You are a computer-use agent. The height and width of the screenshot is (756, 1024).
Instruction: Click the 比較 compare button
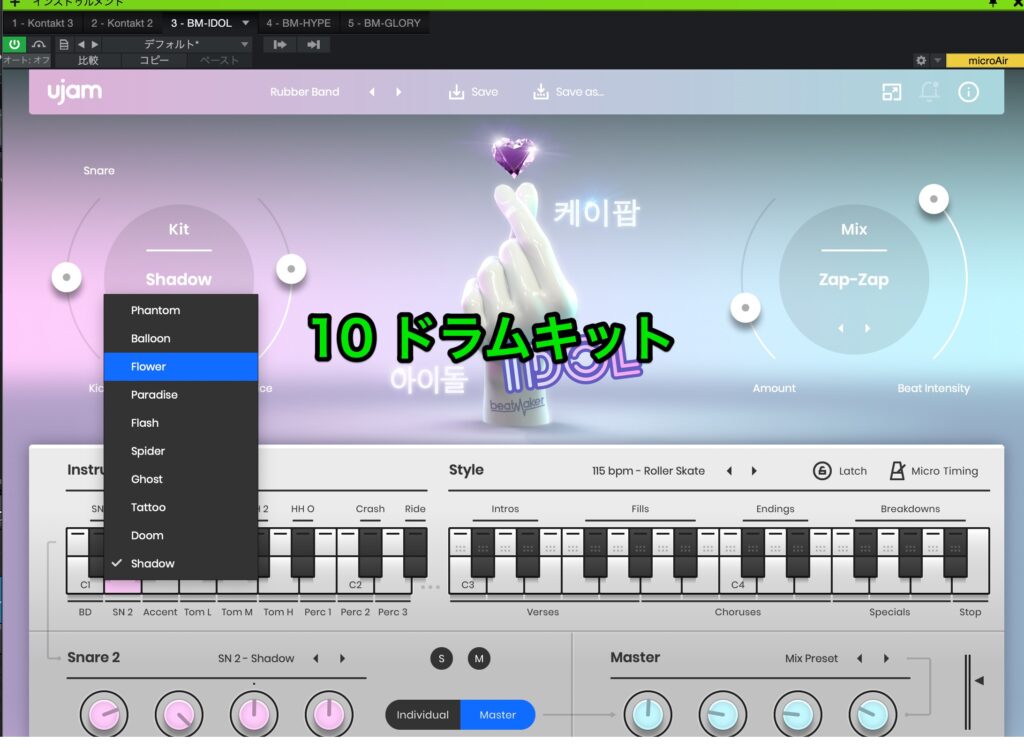point(88,60)
